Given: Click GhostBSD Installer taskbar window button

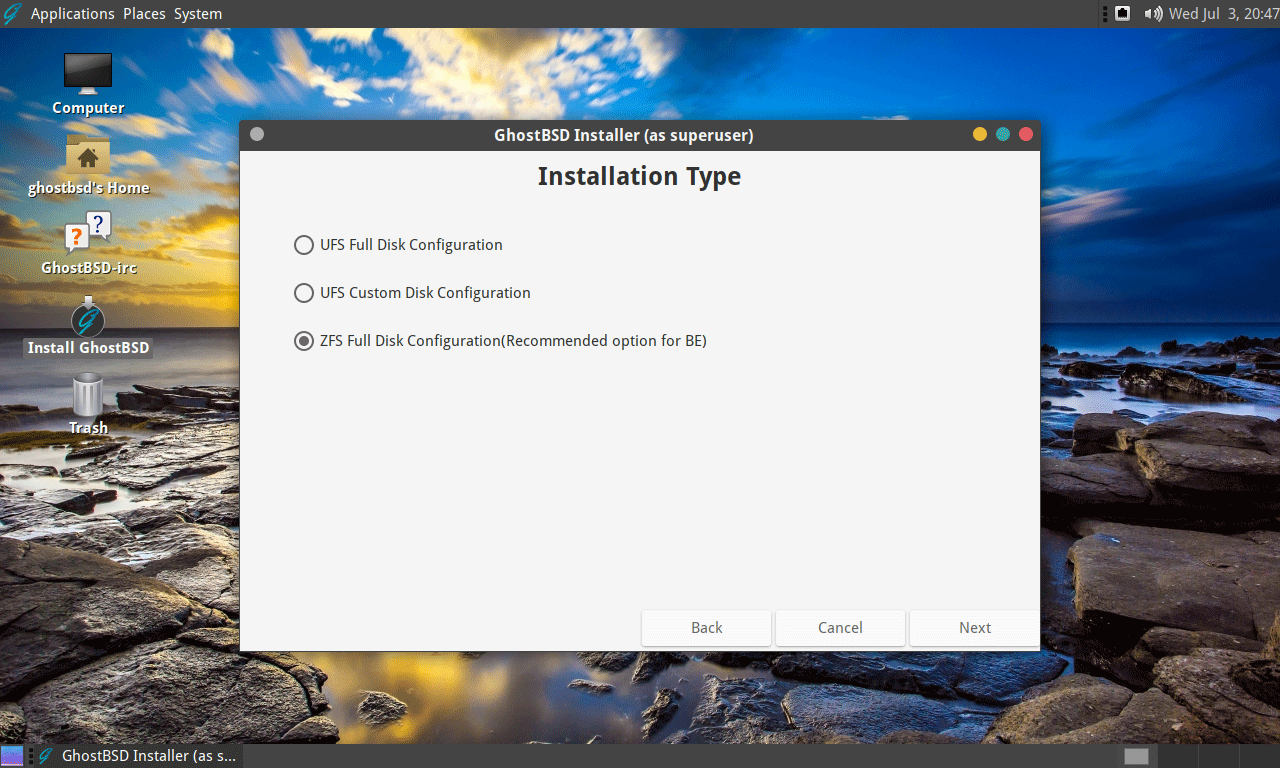Looking at the screenshot, I should click(138, 756).
